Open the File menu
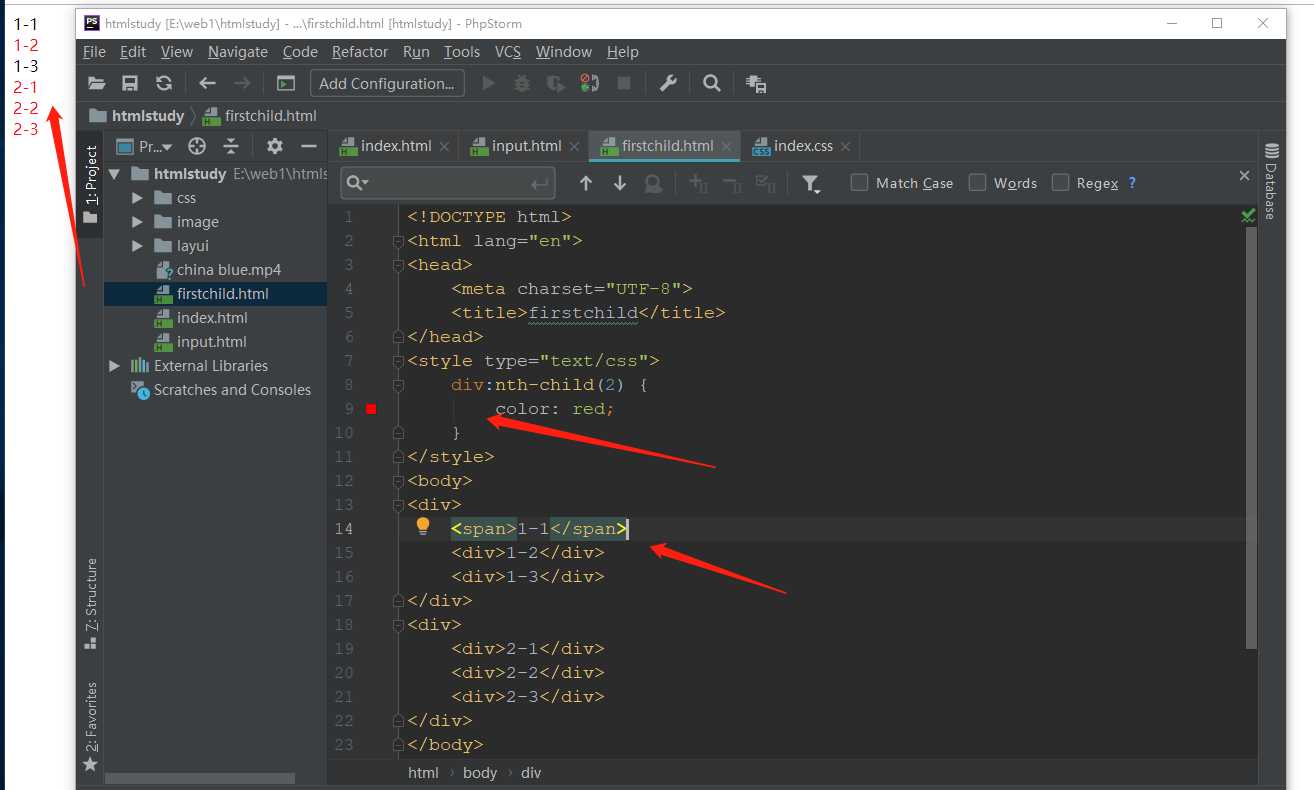Viewport: 1314px width, 790px height. [x=95, y=52]
